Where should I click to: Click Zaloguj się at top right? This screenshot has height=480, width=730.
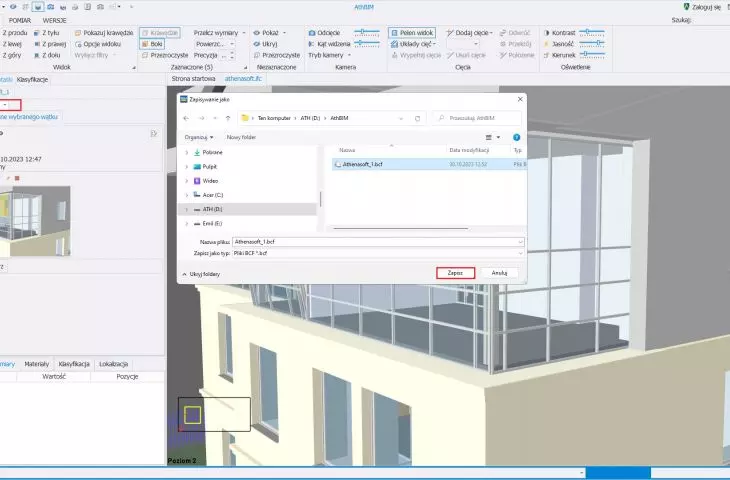[702, 7]
